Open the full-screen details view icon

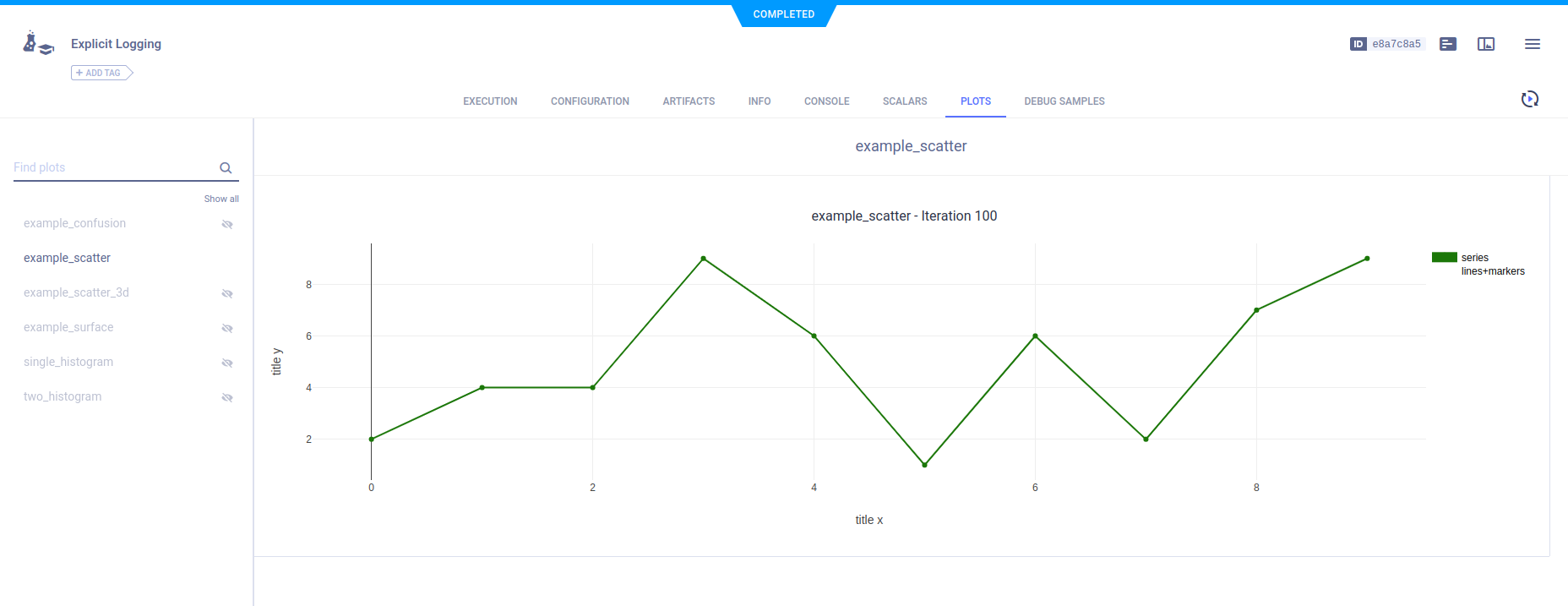[x=1486, y=44]
